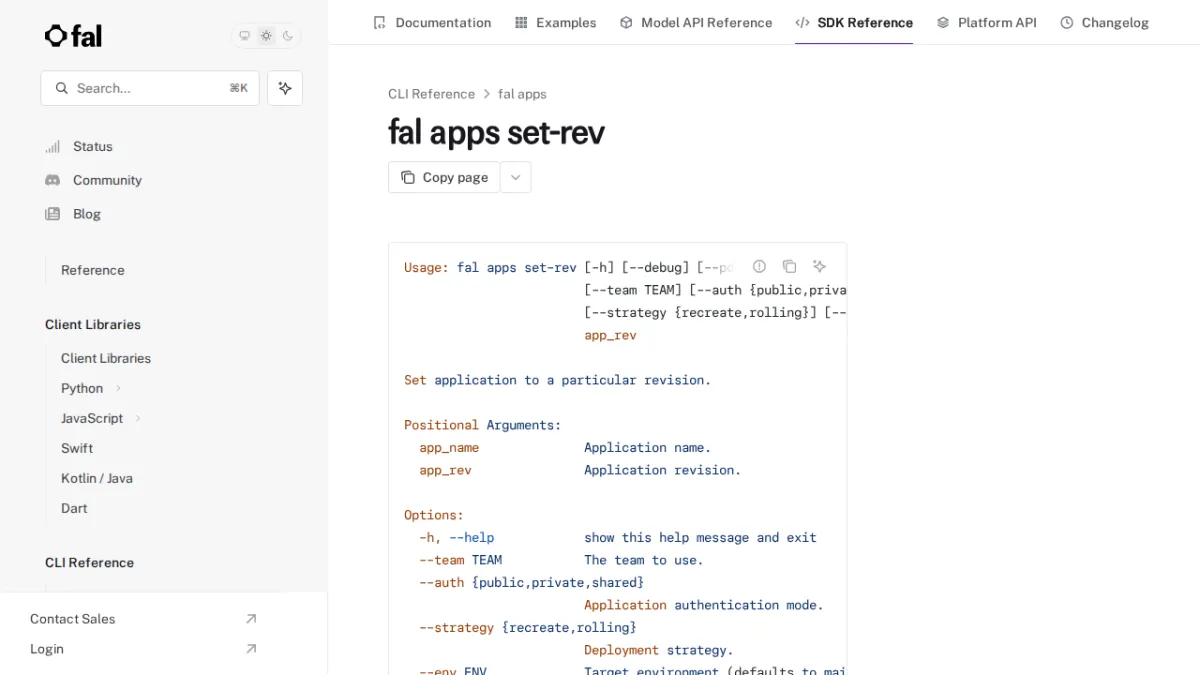Expand the JavaScript sidebar chevron
1200x675 pixels.
(x=138, y=418)
